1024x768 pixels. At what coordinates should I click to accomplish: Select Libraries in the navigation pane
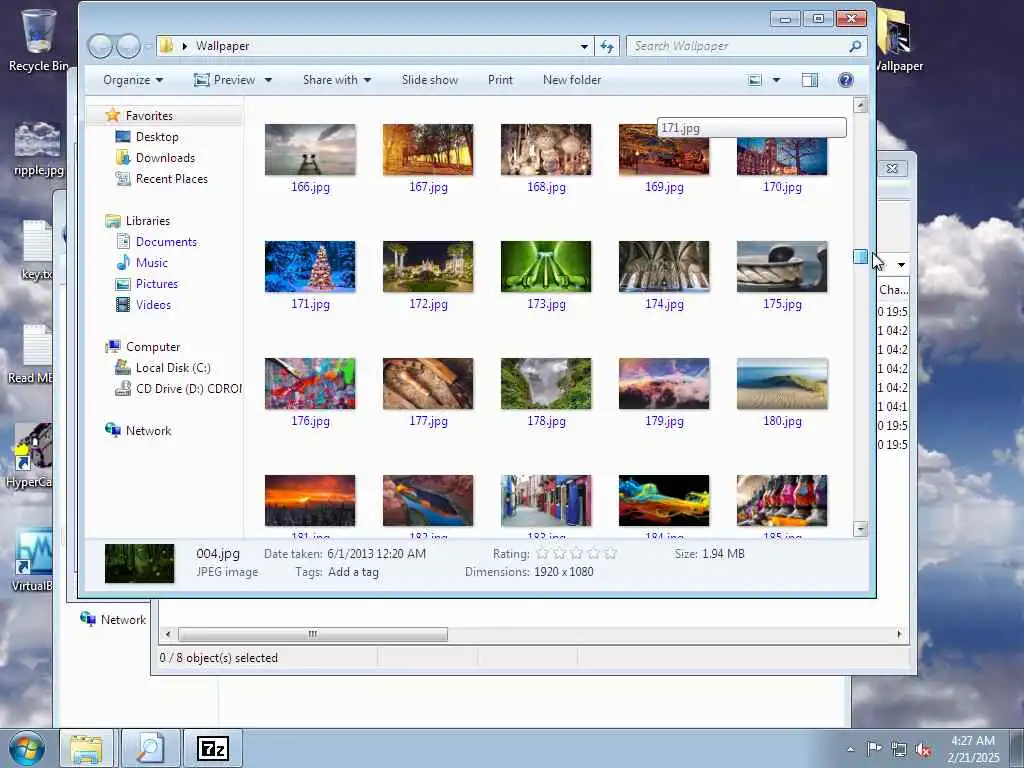(x=148, y=221)
